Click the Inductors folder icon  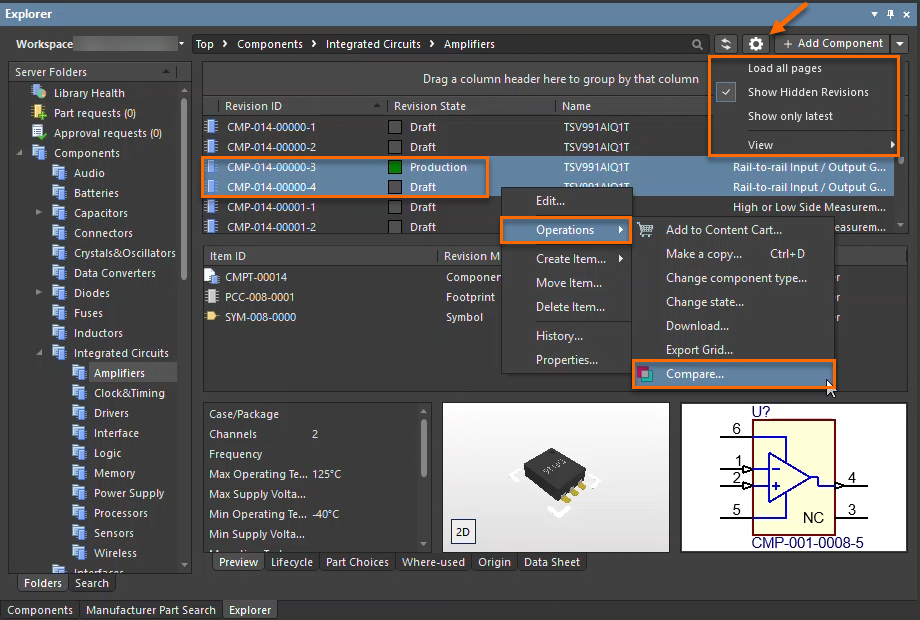(x=59, y=332)
